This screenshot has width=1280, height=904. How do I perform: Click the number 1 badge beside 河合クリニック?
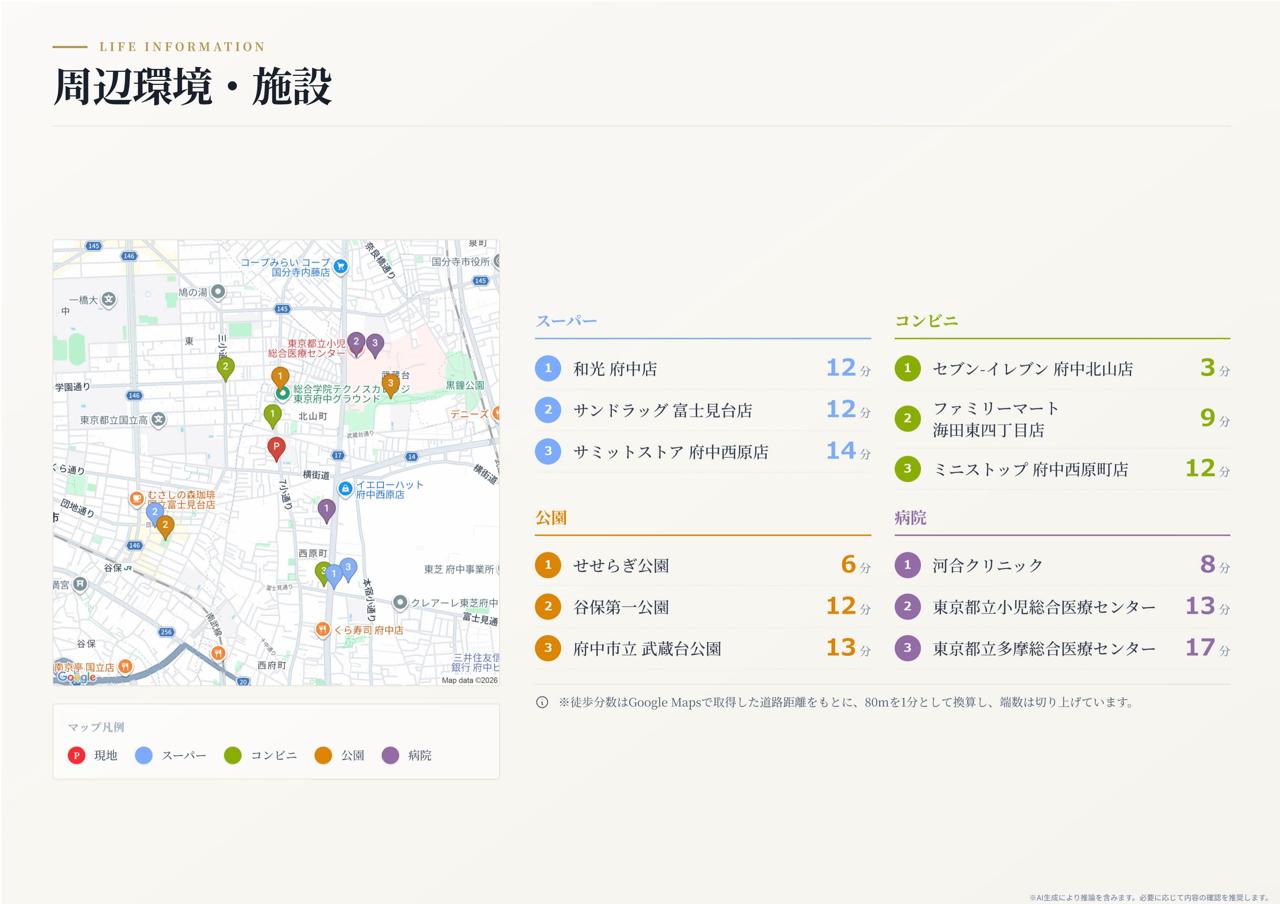(x=907, y=565)
